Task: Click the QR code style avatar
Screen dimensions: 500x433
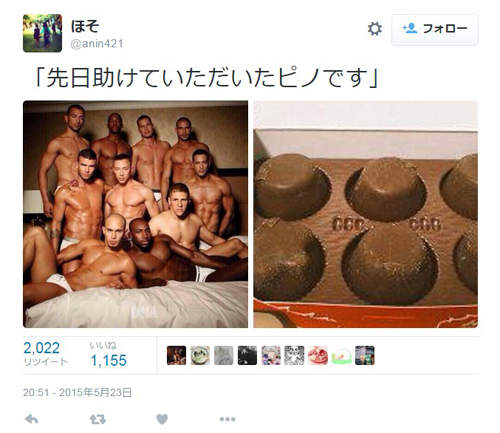Action: click(294, 355)
